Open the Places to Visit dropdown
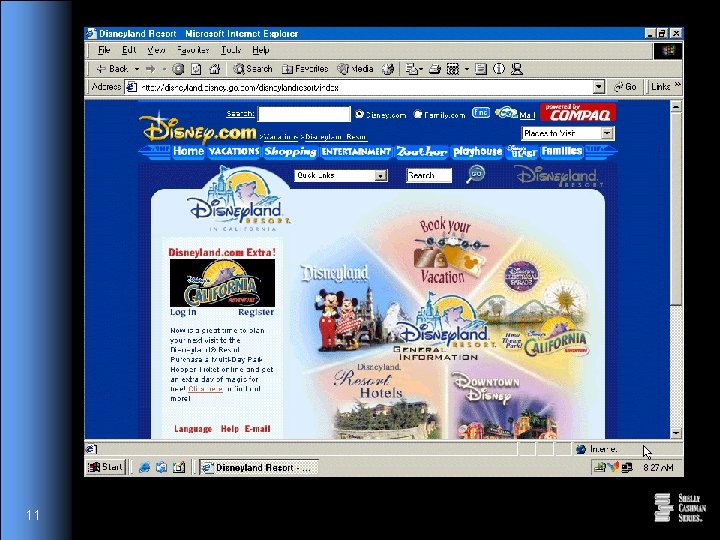 tap(568, 133)
